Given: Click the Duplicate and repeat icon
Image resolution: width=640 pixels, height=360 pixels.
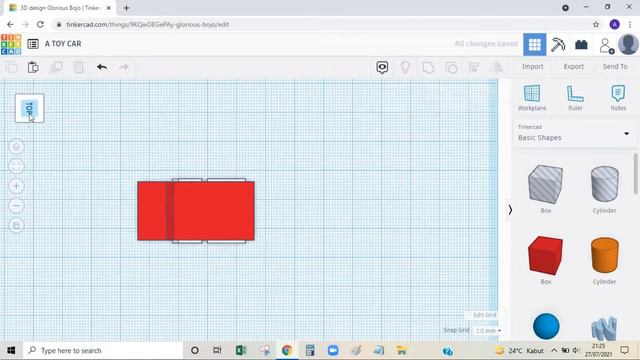Looking at the screenshot, I should (56, 67).
